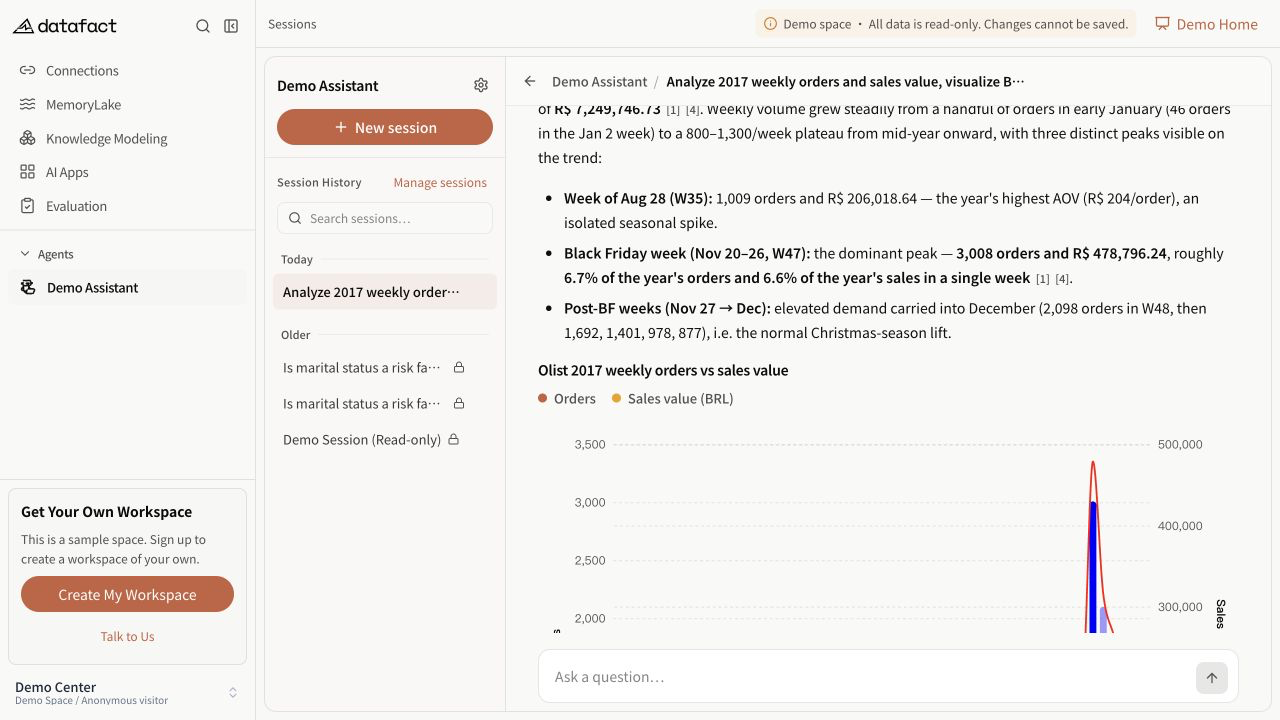Open the search icon in sidebar header
Screen dimensions: 1280x720
[203, 26]
